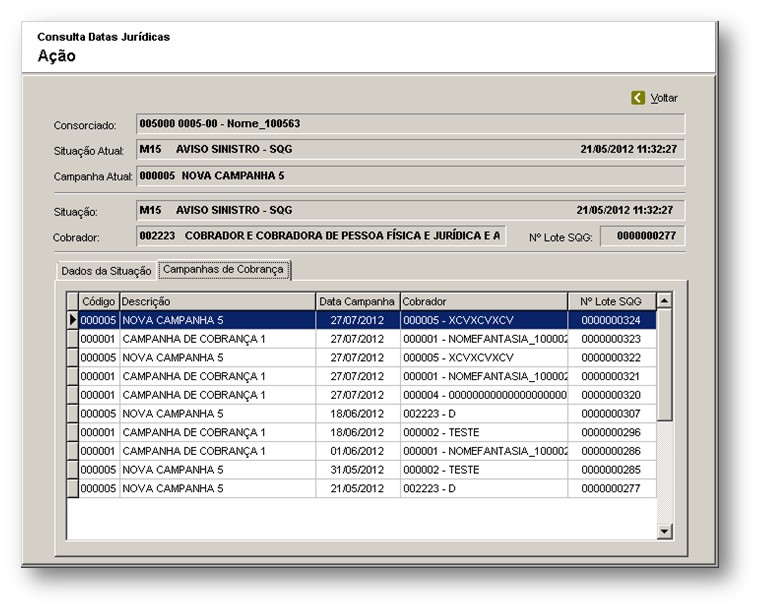Click the Nº Lote SQG field 0000000277
Image resolution: width=761 pixels, height=610 pixels.
click(x=643, y=236)
